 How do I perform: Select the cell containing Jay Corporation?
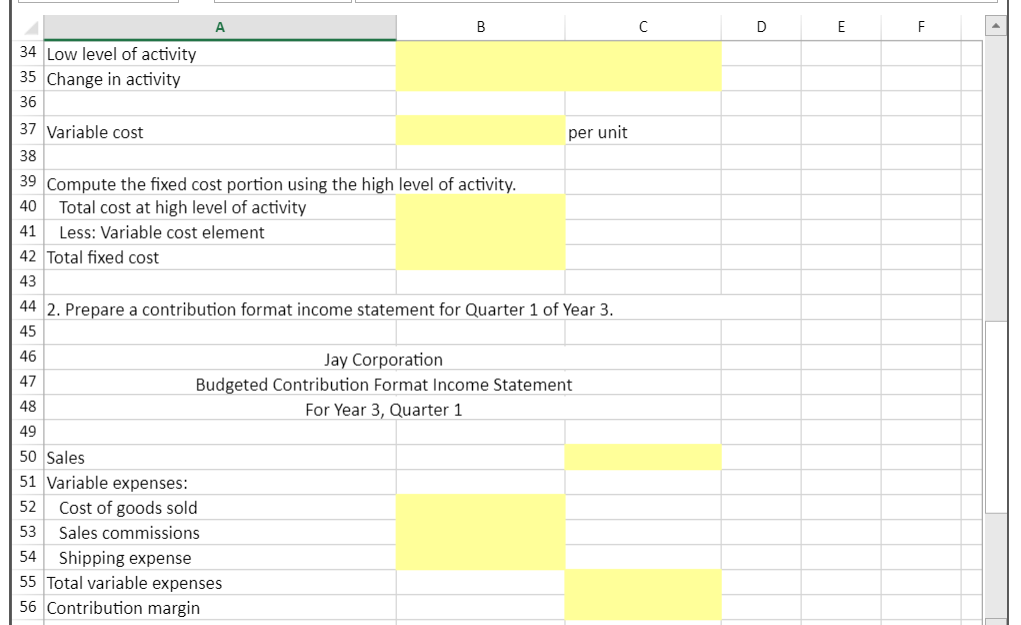pyautogui.click(x=218, y=359)
